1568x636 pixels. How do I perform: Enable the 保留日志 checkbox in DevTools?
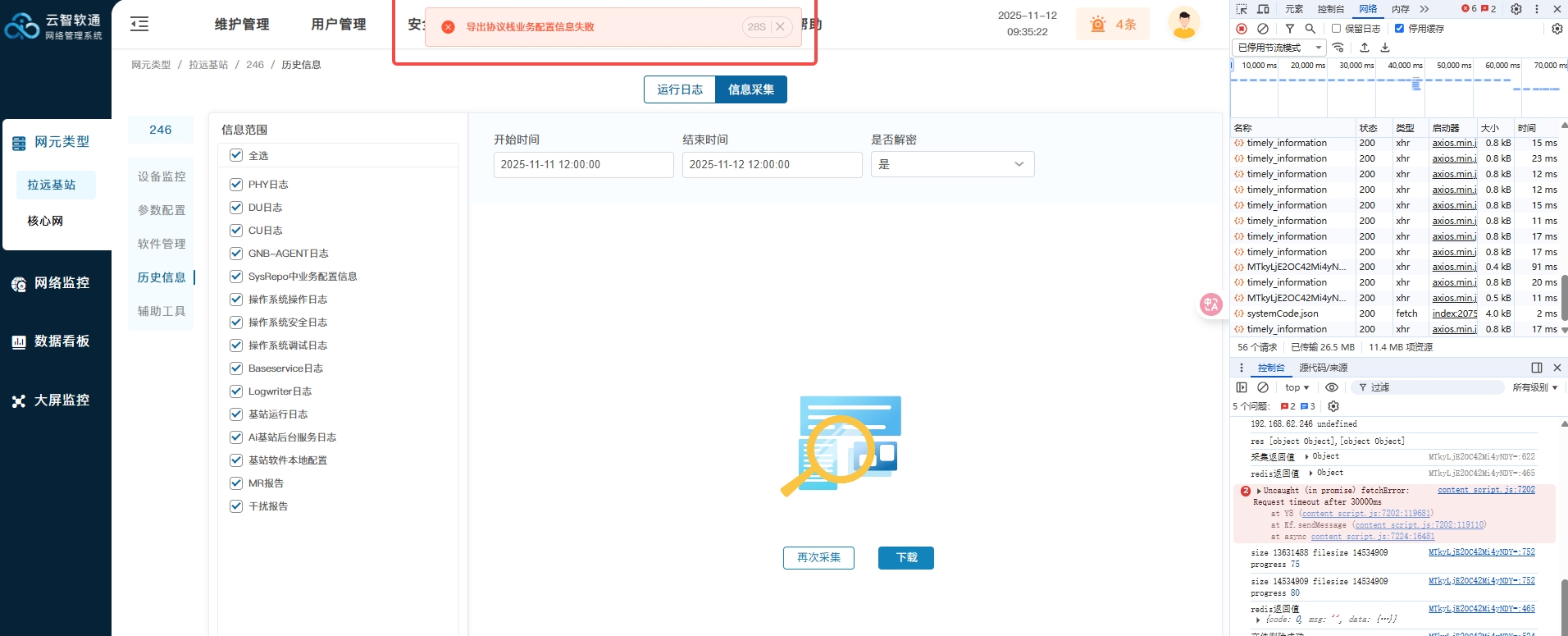tap(1336, 29)
